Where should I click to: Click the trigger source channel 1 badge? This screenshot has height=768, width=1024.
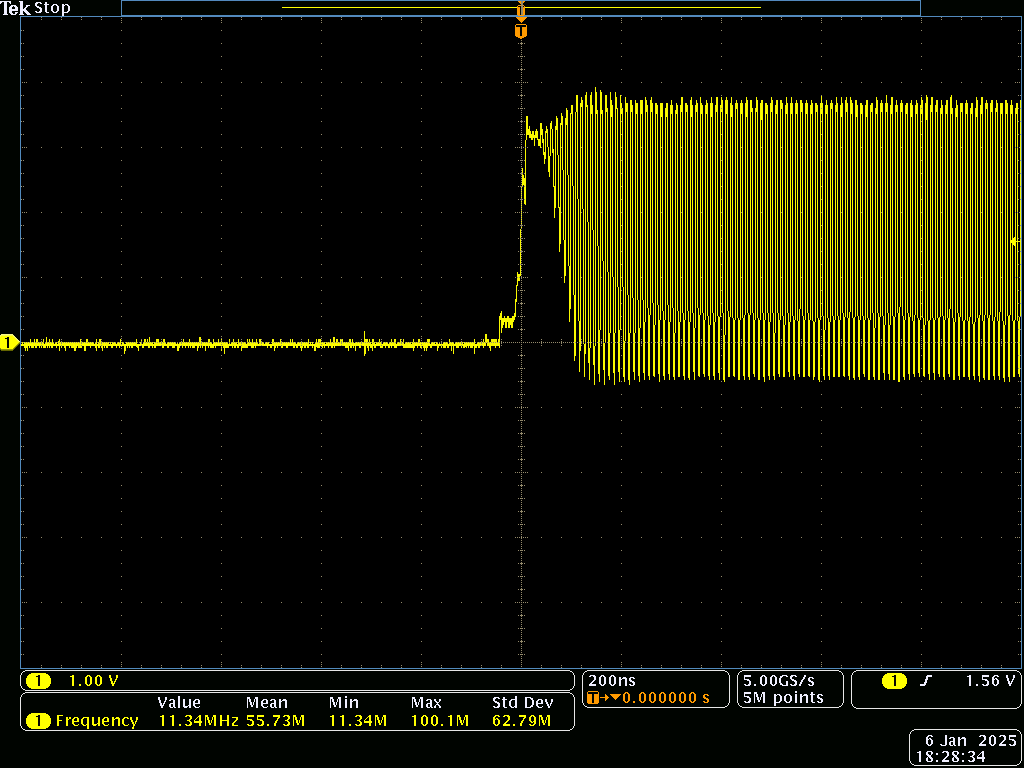coord(894,680)
